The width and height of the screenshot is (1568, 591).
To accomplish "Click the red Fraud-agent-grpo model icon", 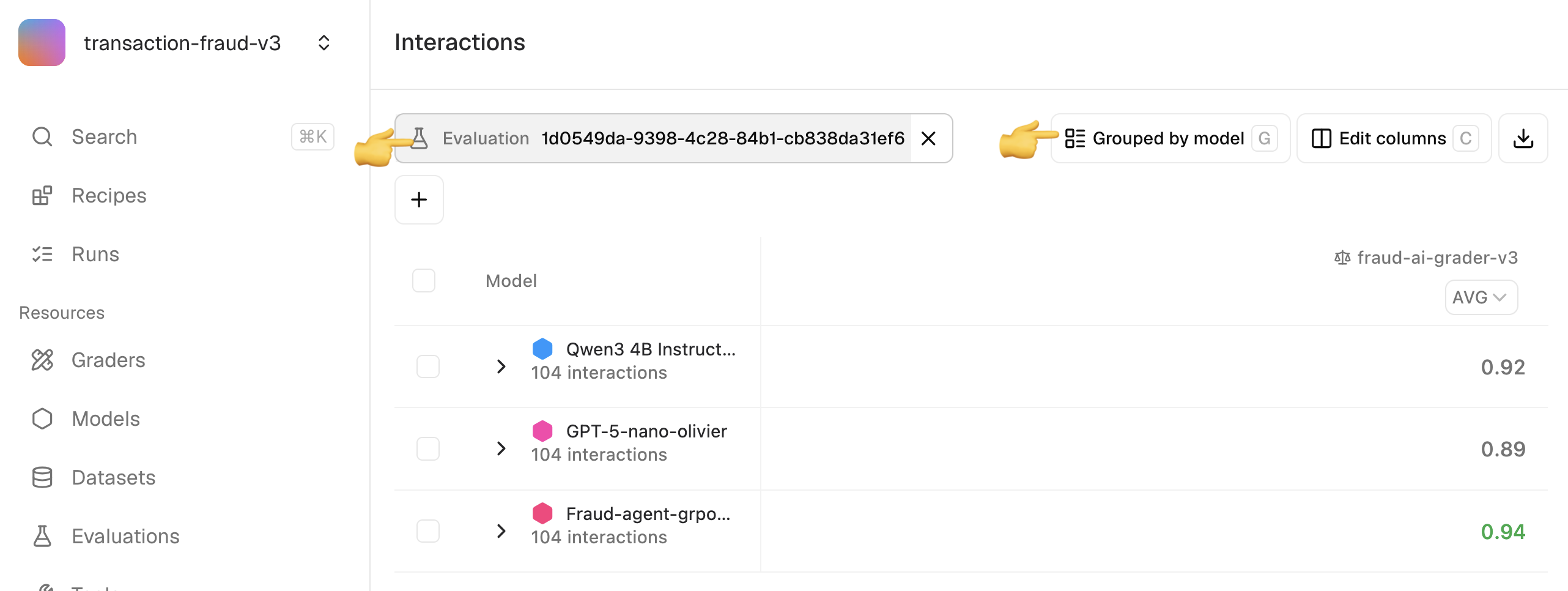I will 542,513.
